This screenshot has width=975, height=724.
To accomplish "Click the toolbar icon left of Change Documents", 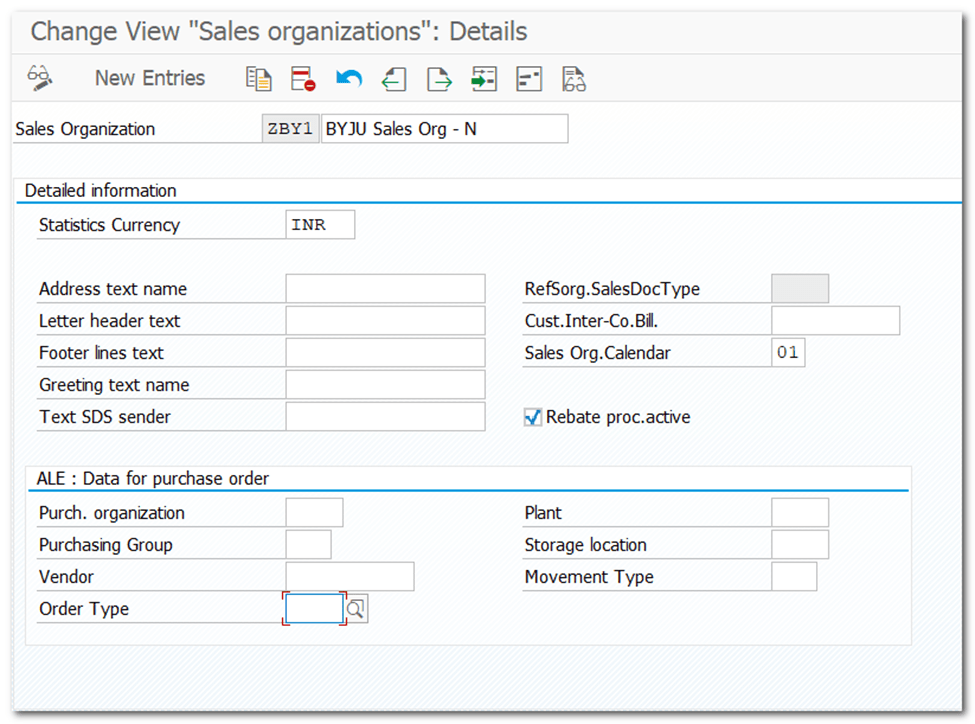I will coord(529,79).
